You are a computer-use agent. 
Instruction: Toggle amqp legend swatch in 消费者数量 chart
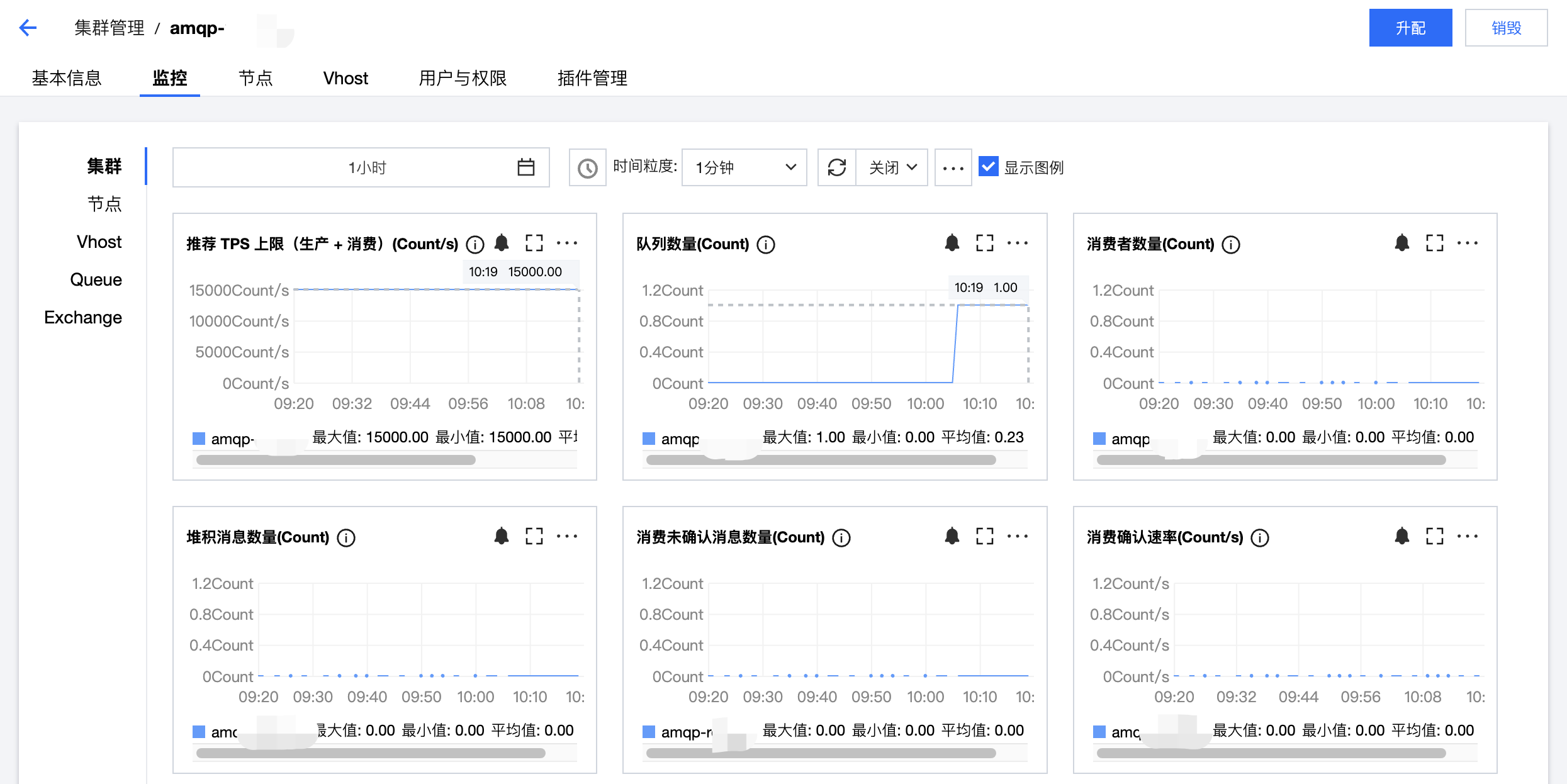pos(1099,439)
